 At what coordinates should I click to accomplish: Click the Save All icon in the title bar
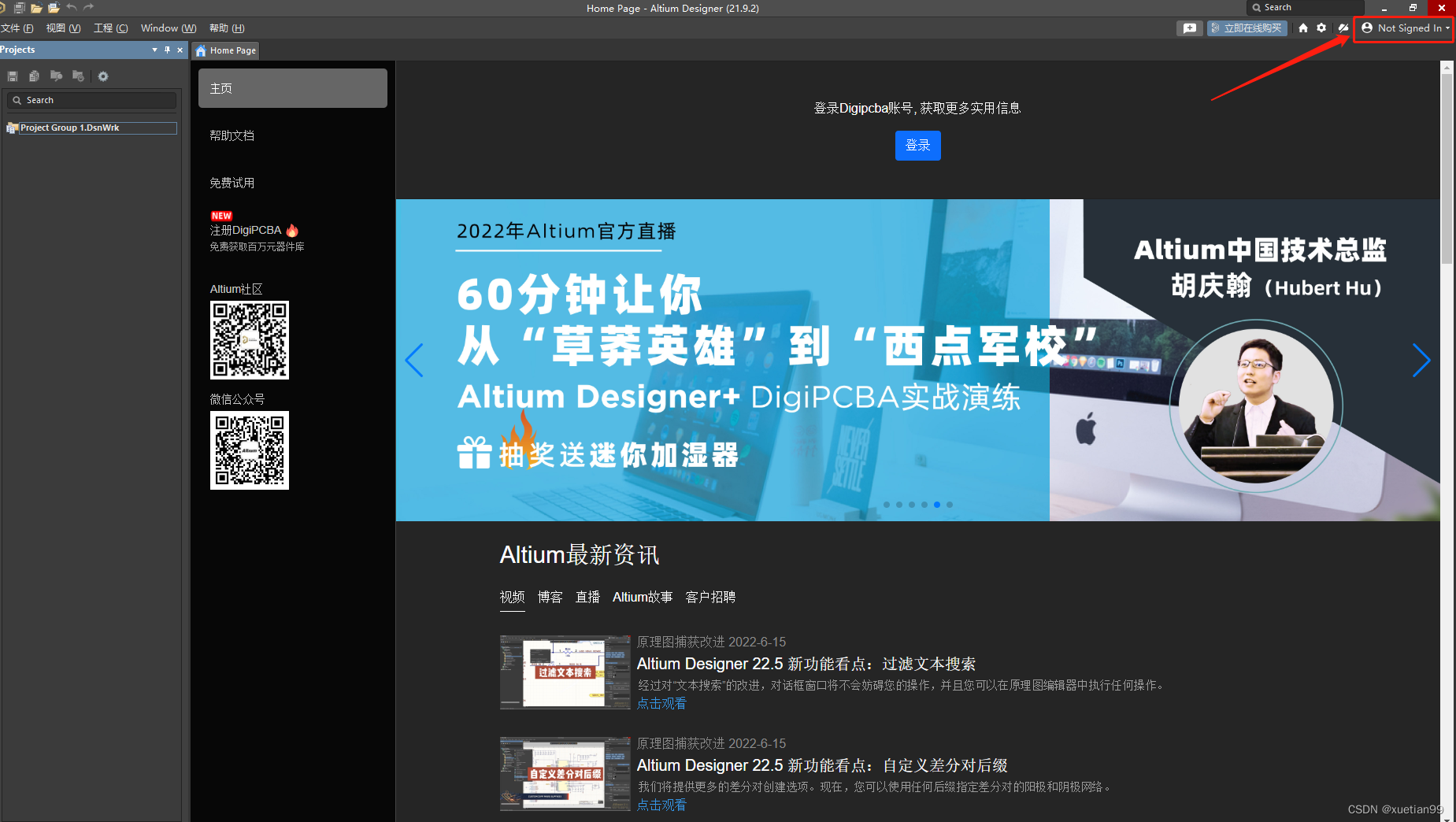tap(20, 7)
